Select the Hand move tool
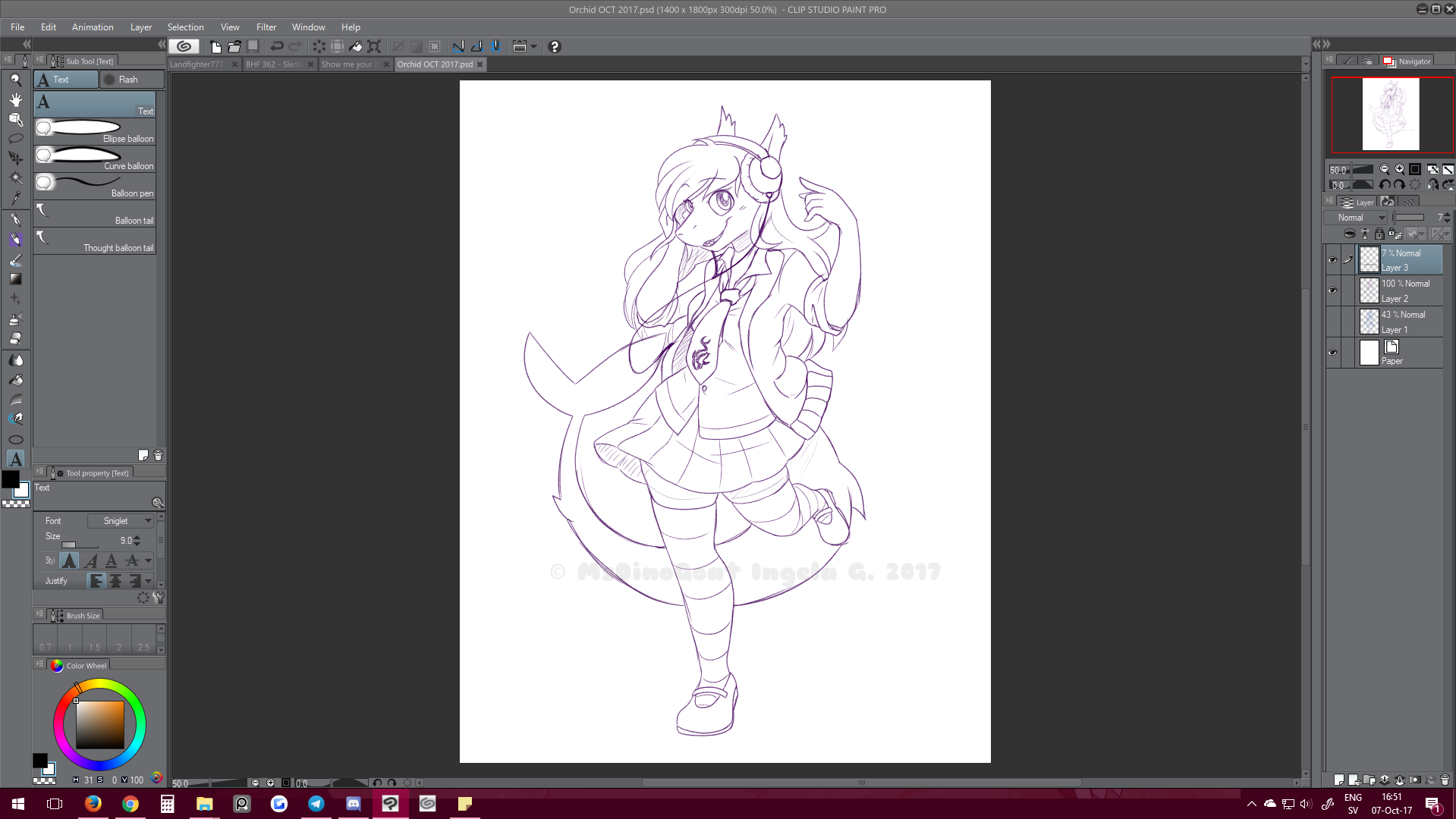Image resolution: width=1456 pixels, height=819 pixels. (x=15, y=99)
